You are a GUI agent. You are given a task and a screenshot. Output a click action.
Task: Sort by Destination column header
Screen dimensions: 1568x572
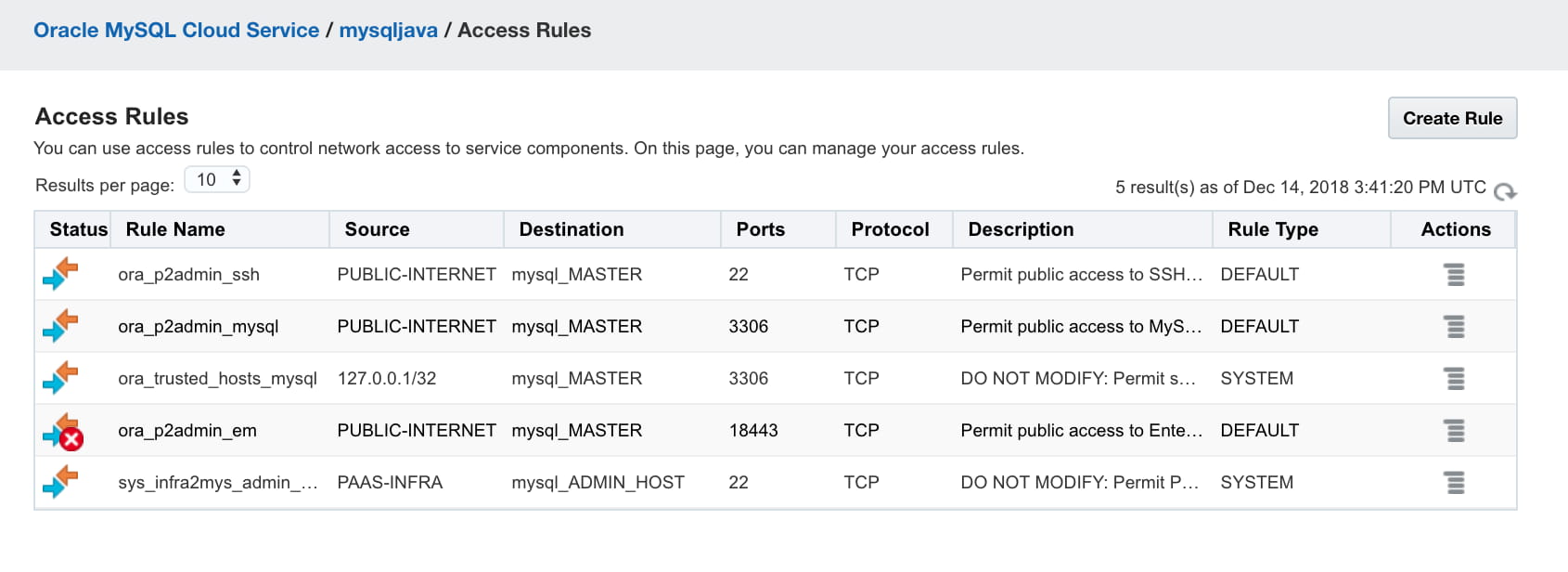pyautogui.click(x=572, y=229)
